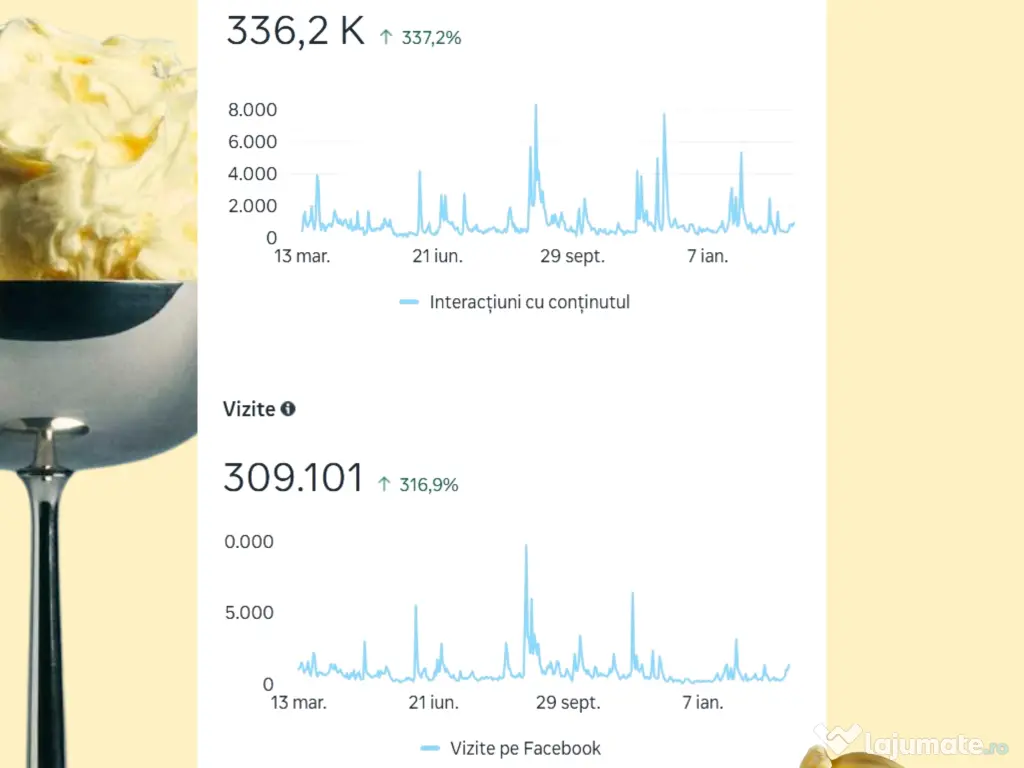Click the green arrow next to 316,9%

tap(384, 484)
